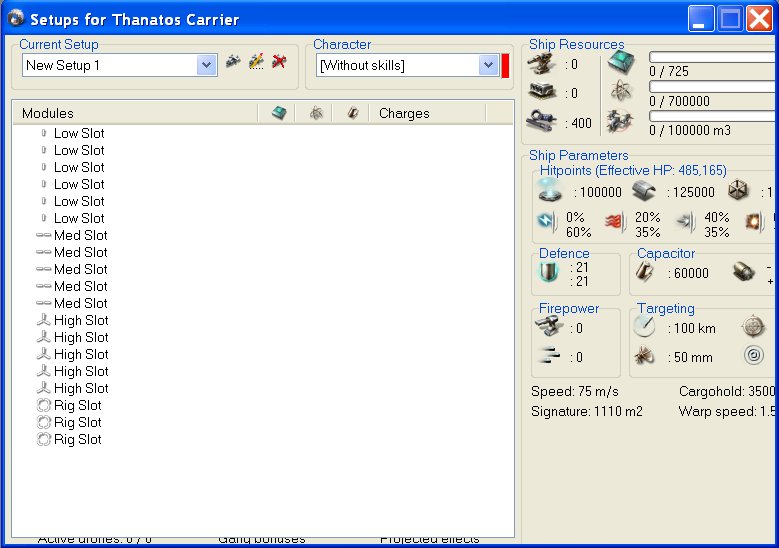779x548 pixels.
Task: Click the EM resistance icon showing 0% and 60%
Action: click(x=547, y=221)
